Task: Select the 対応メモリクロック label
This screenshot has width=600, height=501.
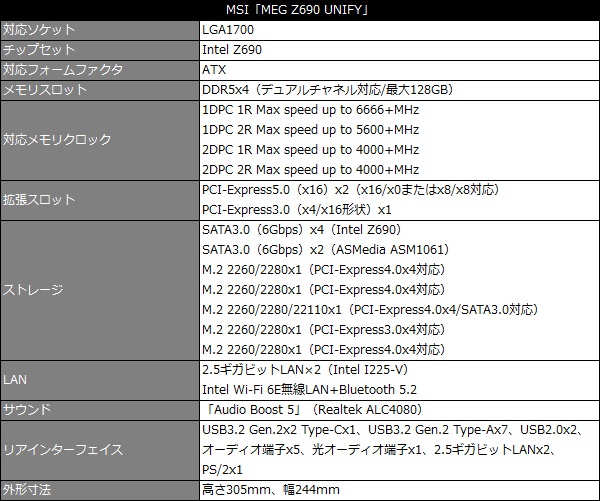Action: pyautogui.click(x=57, y=140)
